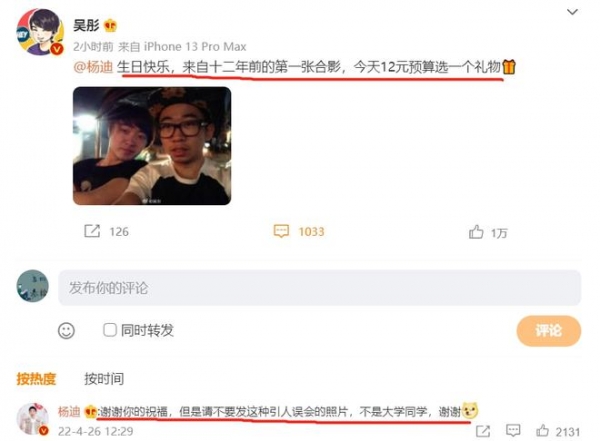600x441 pixels.
Task: Repost 杨迪's comment using share icon
Action: [x=483, y=431]
